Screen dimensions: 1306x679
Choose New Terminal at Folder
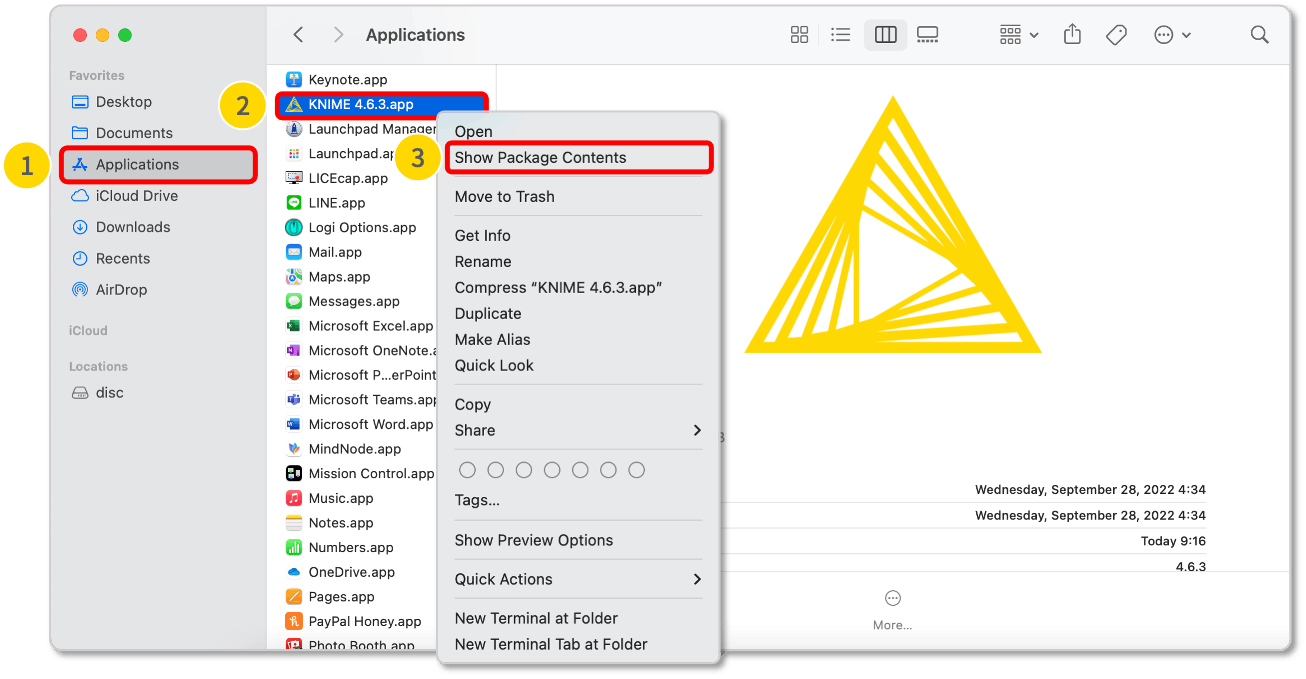pyautogui.click(x=536, y=619)
